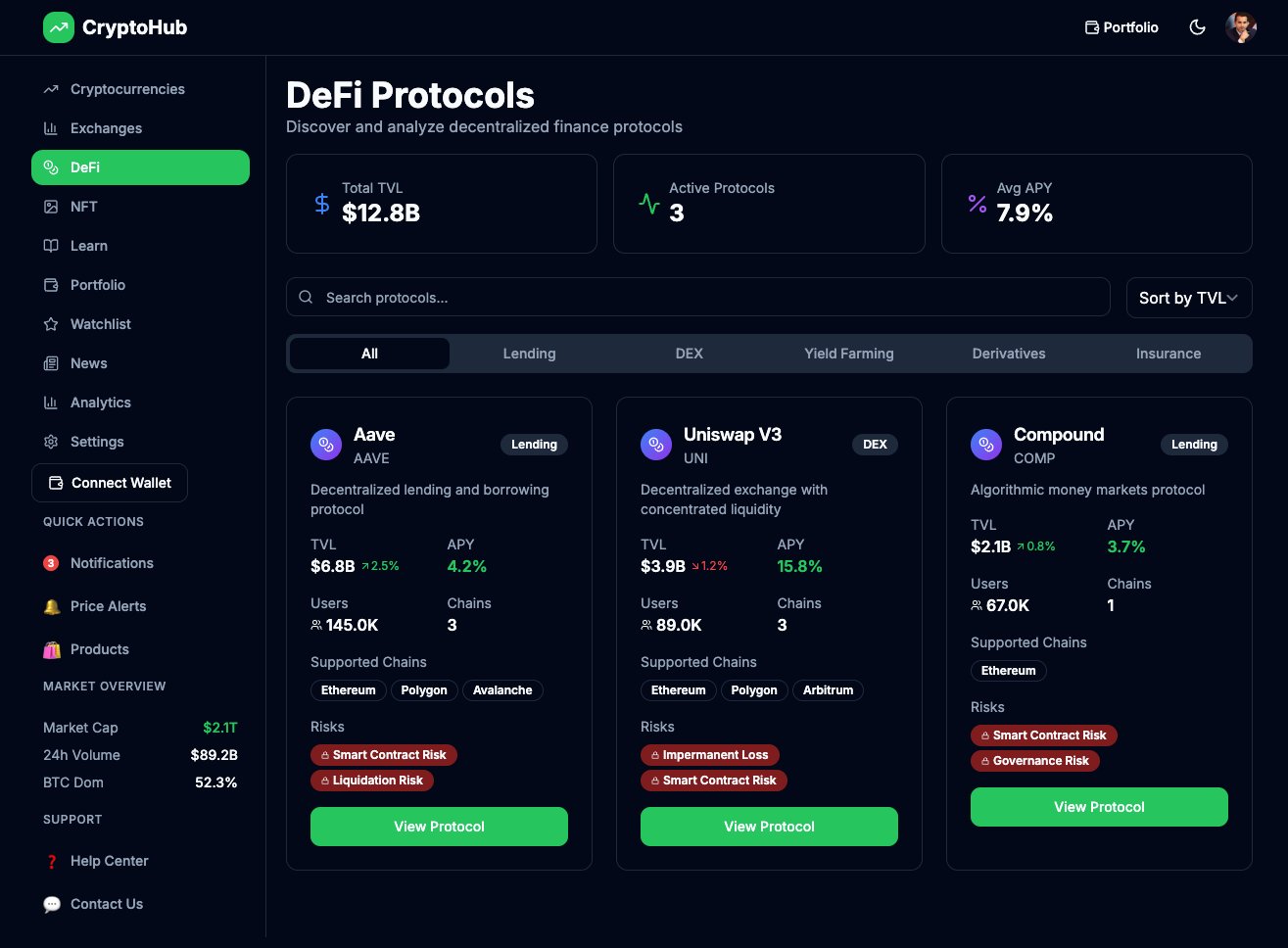Click the Price Alerts bell icon
1288x948 pixels.
click(x=52, y=606)
